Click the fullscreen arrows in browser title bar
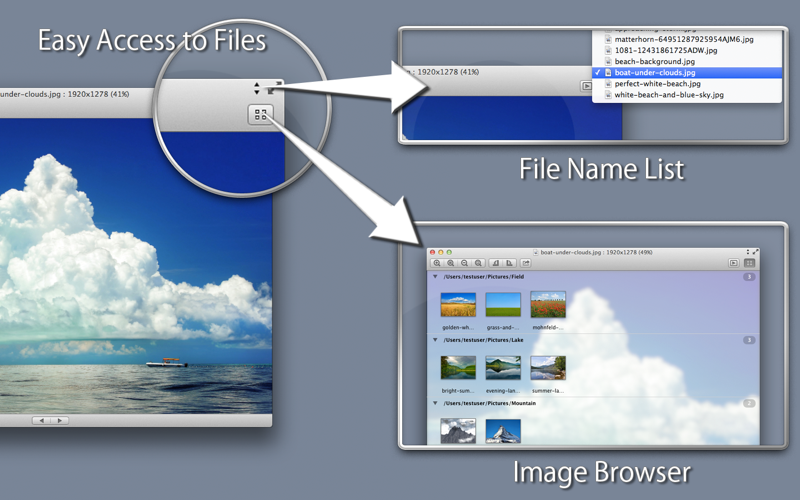The image size is (800, 500). pyautogui.click(x=756, y=252)
